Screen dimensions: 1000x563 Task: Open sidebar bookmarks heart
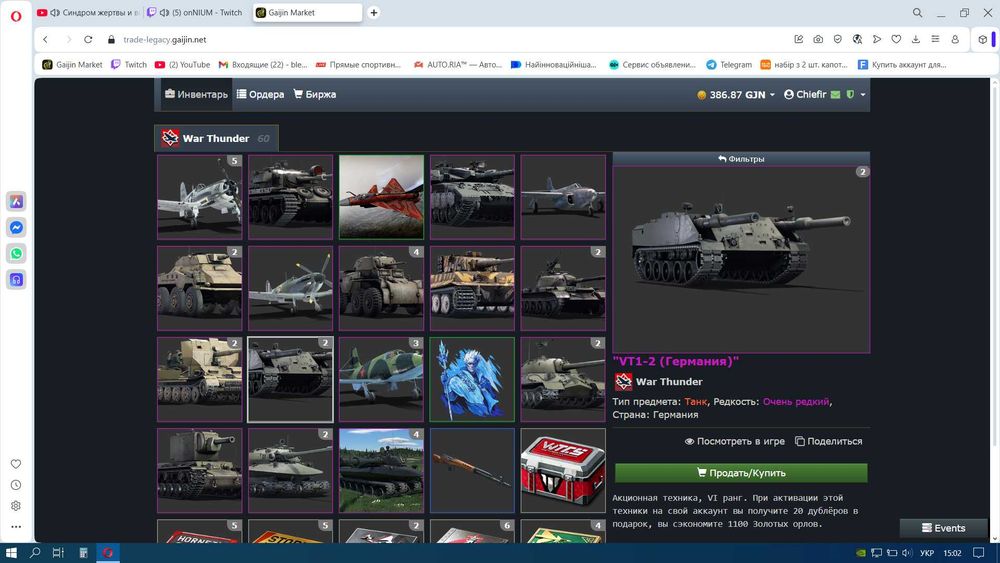16,464
